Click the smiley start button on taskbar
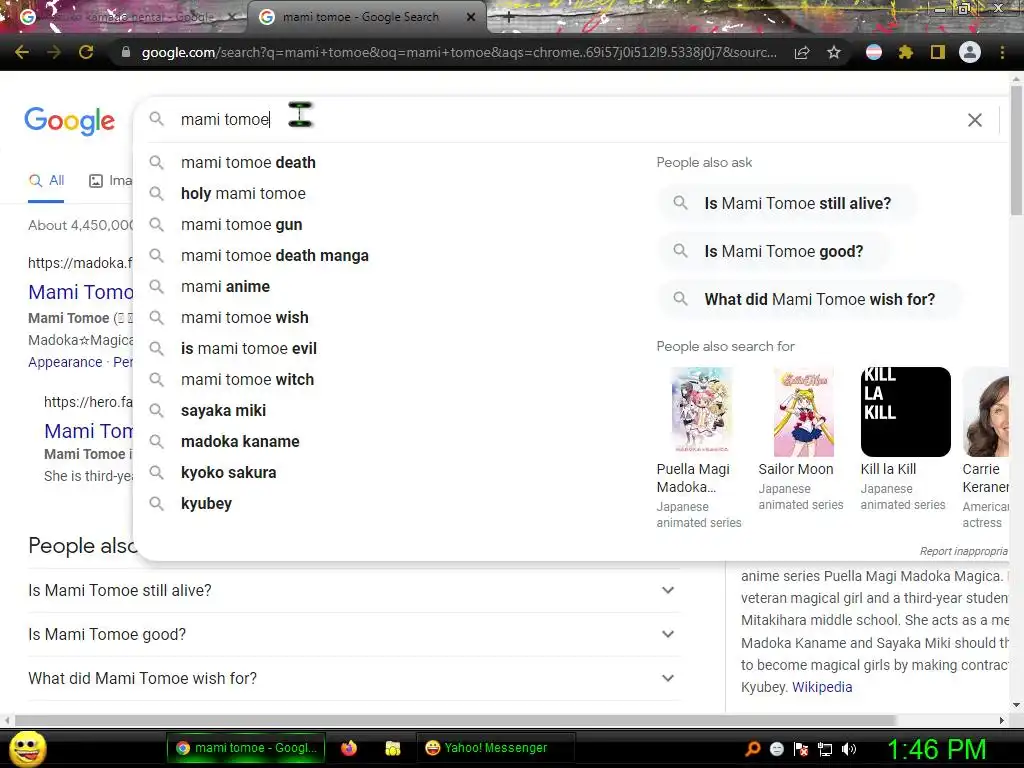This screenshot has width=1024, height=768. click(x=27, y=748)
